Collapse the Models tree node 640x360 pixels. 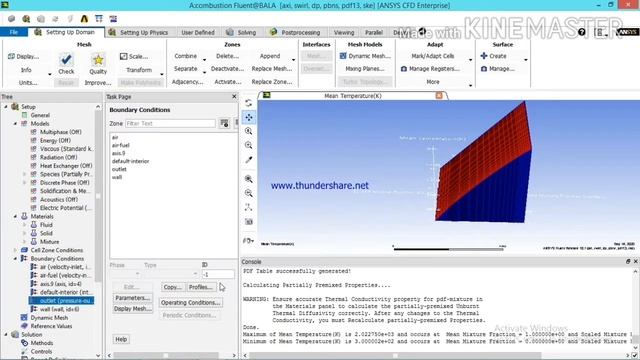point(16,123)
